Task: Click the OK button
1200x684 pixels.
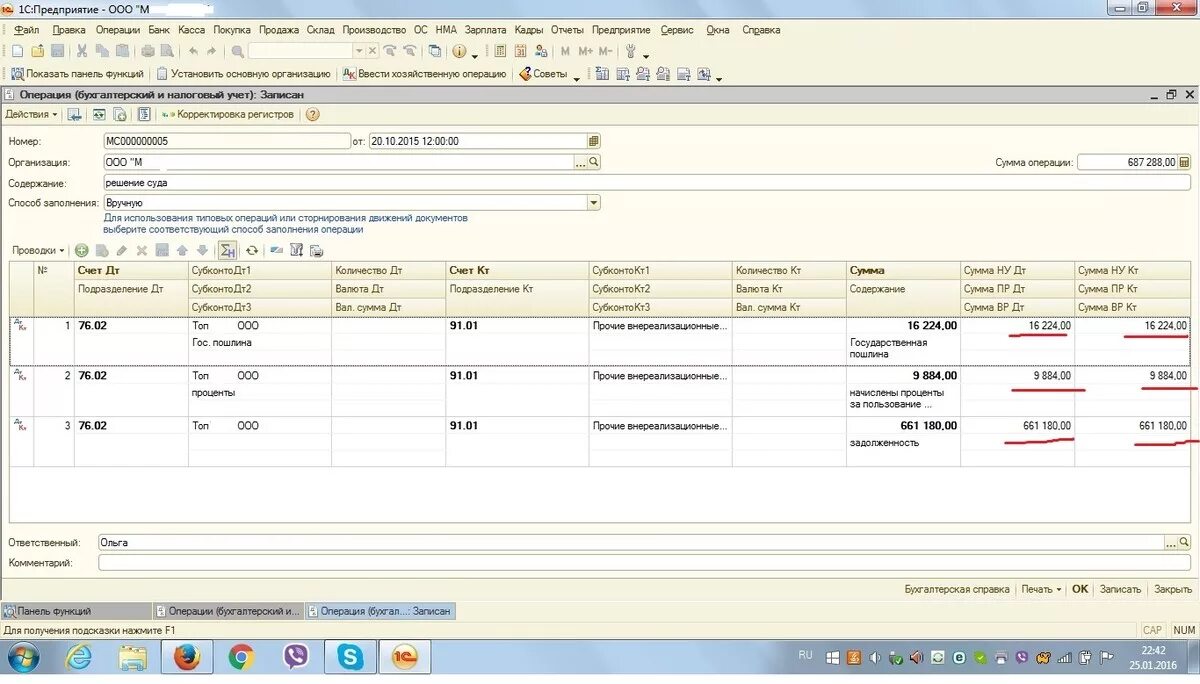Action: pos(1080,589)
